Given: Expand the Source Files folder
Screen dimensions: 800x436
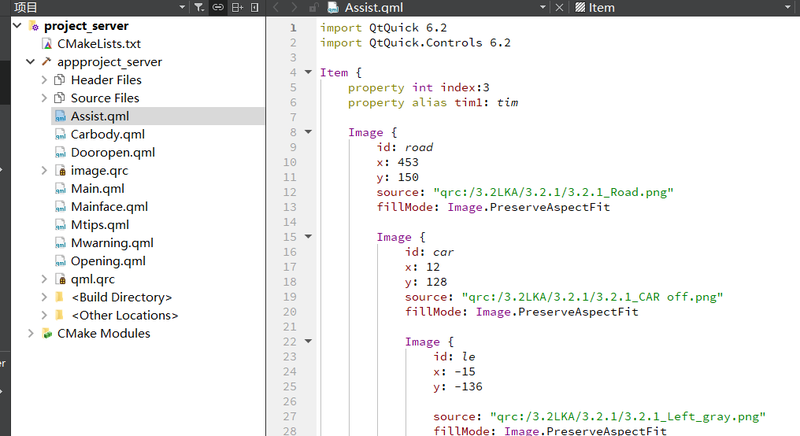Looking at the screenshot, I should (44, 98).
